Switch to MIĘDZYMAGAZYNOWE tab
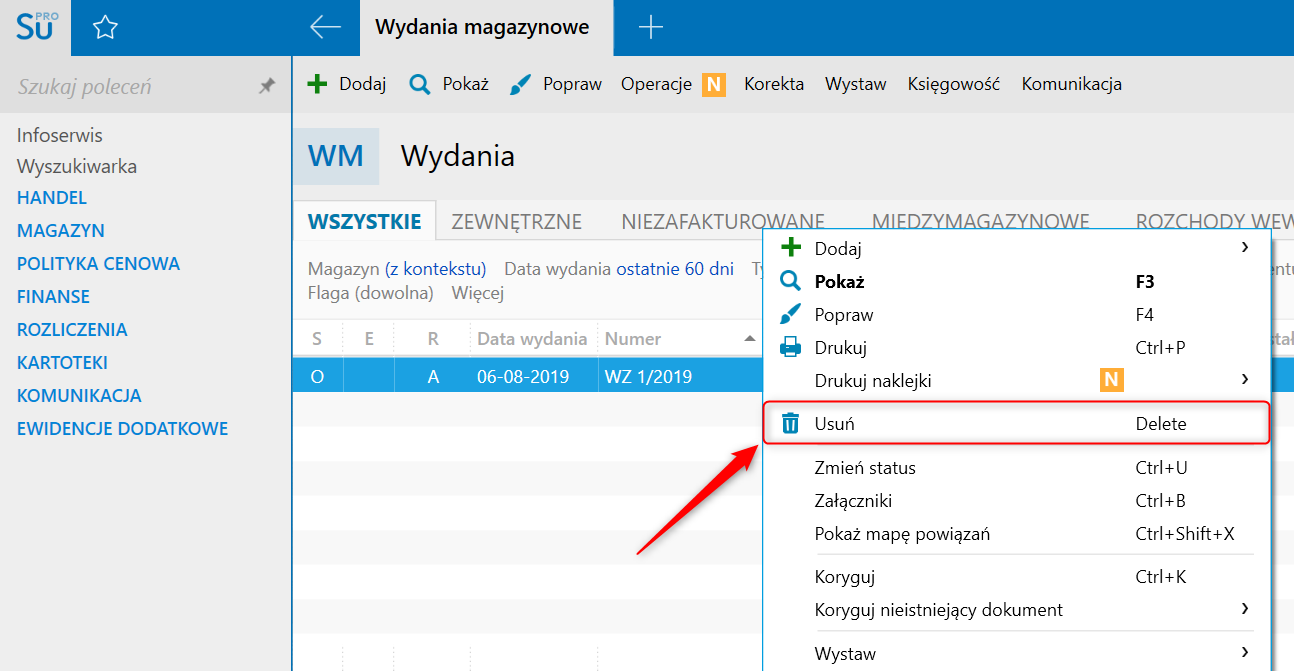Image resolution: width=1294 pixels, height=671 pixels. point(980,221)
